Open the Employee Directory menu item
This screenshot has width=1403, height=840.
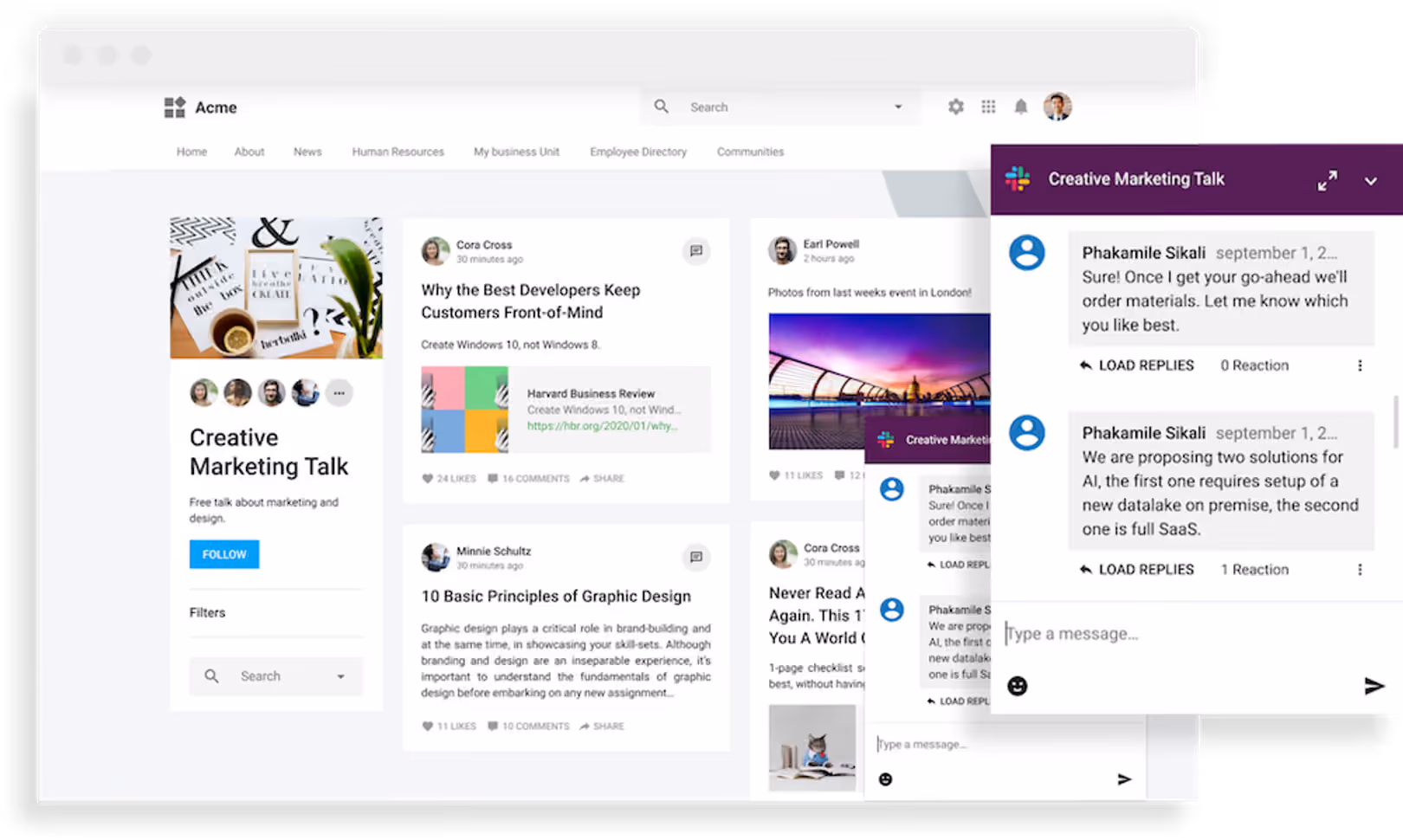tap(638, 152)
